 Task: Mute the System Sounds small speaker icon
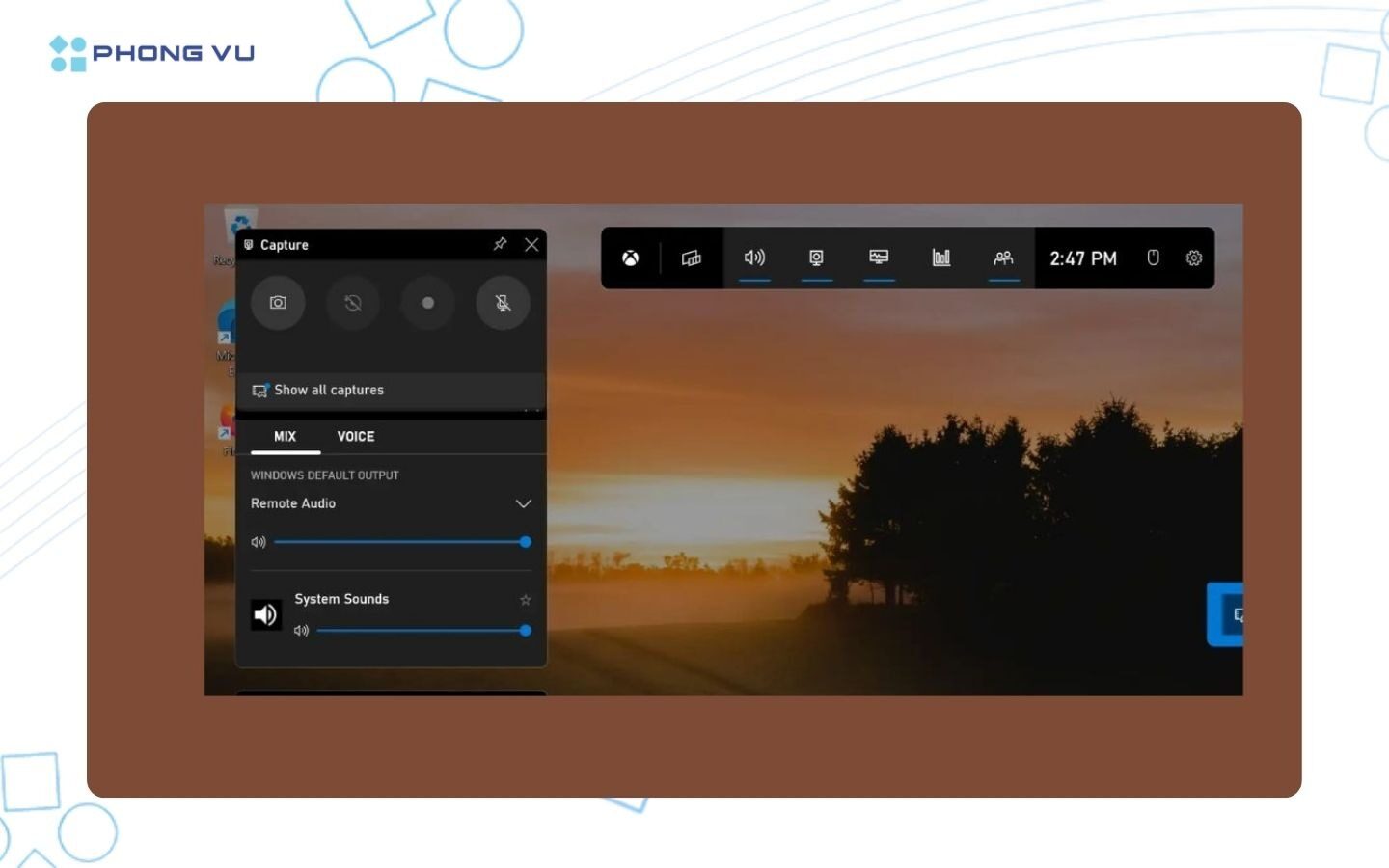(x=301, y=631)
